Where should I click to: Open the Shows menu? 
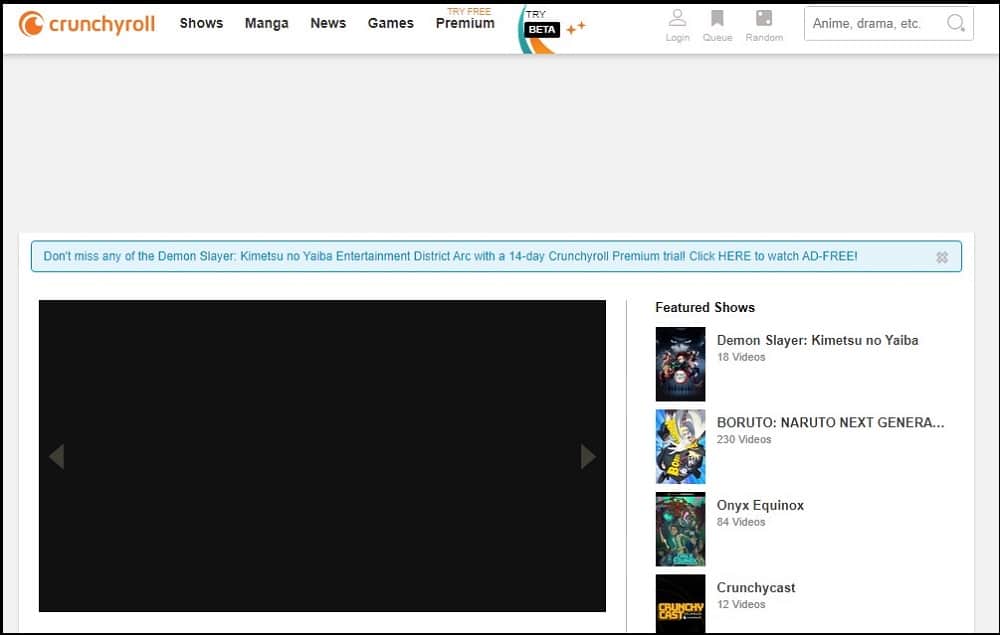(x=201, y=23)
